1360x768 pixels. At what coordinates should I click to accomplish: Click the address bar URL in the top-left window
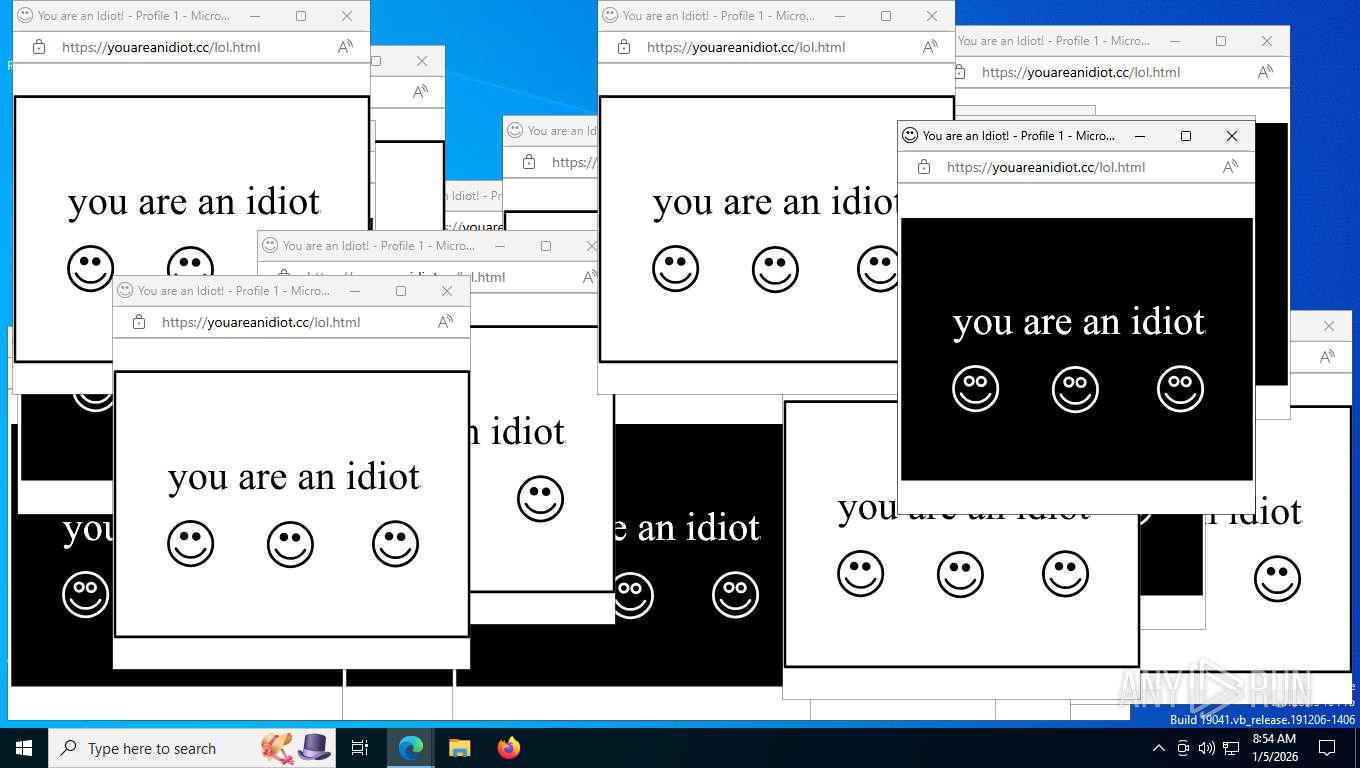point(161,47)
